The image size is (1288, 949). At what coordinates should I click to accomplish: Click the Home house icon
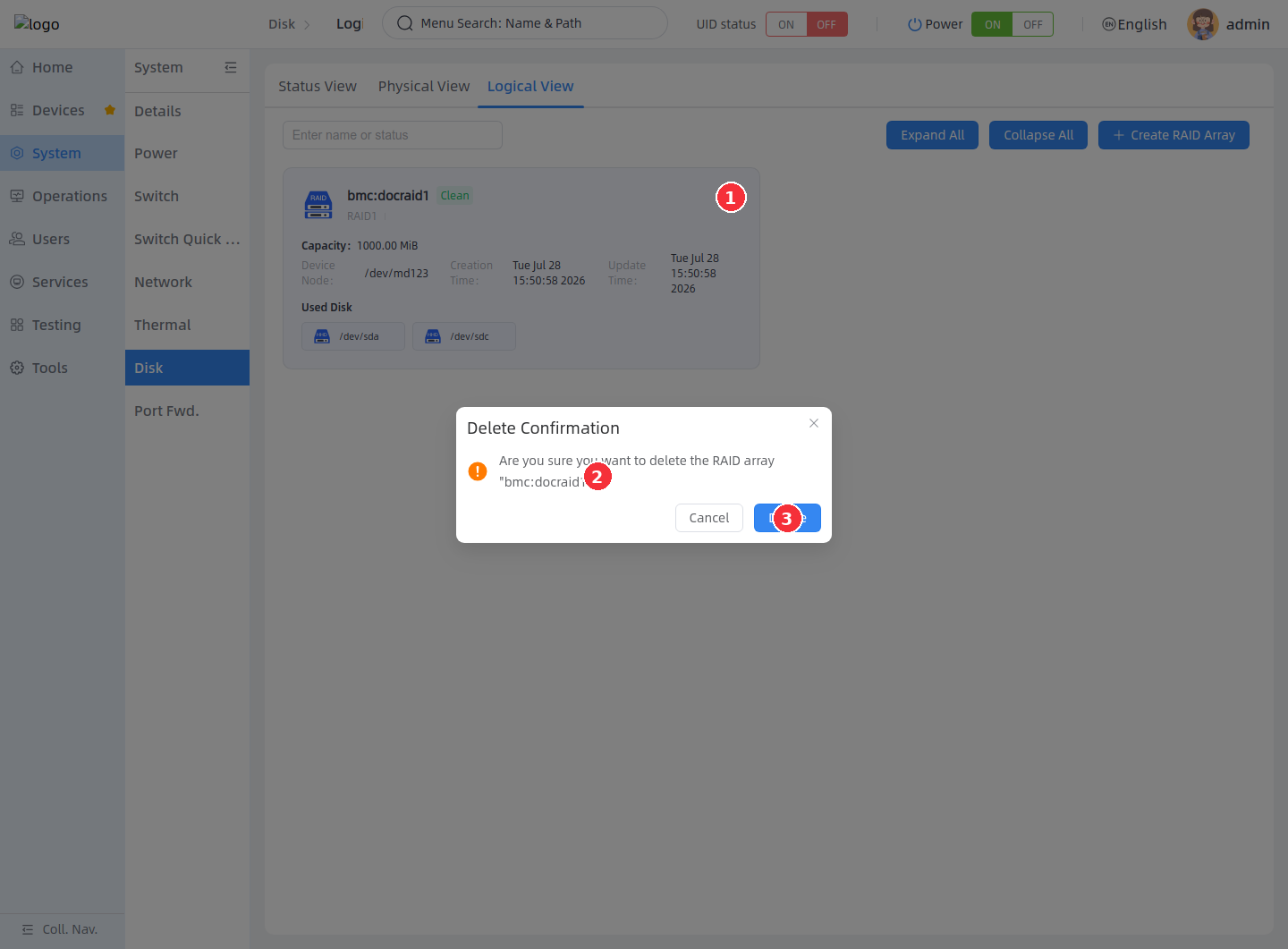tap(17, 67)
